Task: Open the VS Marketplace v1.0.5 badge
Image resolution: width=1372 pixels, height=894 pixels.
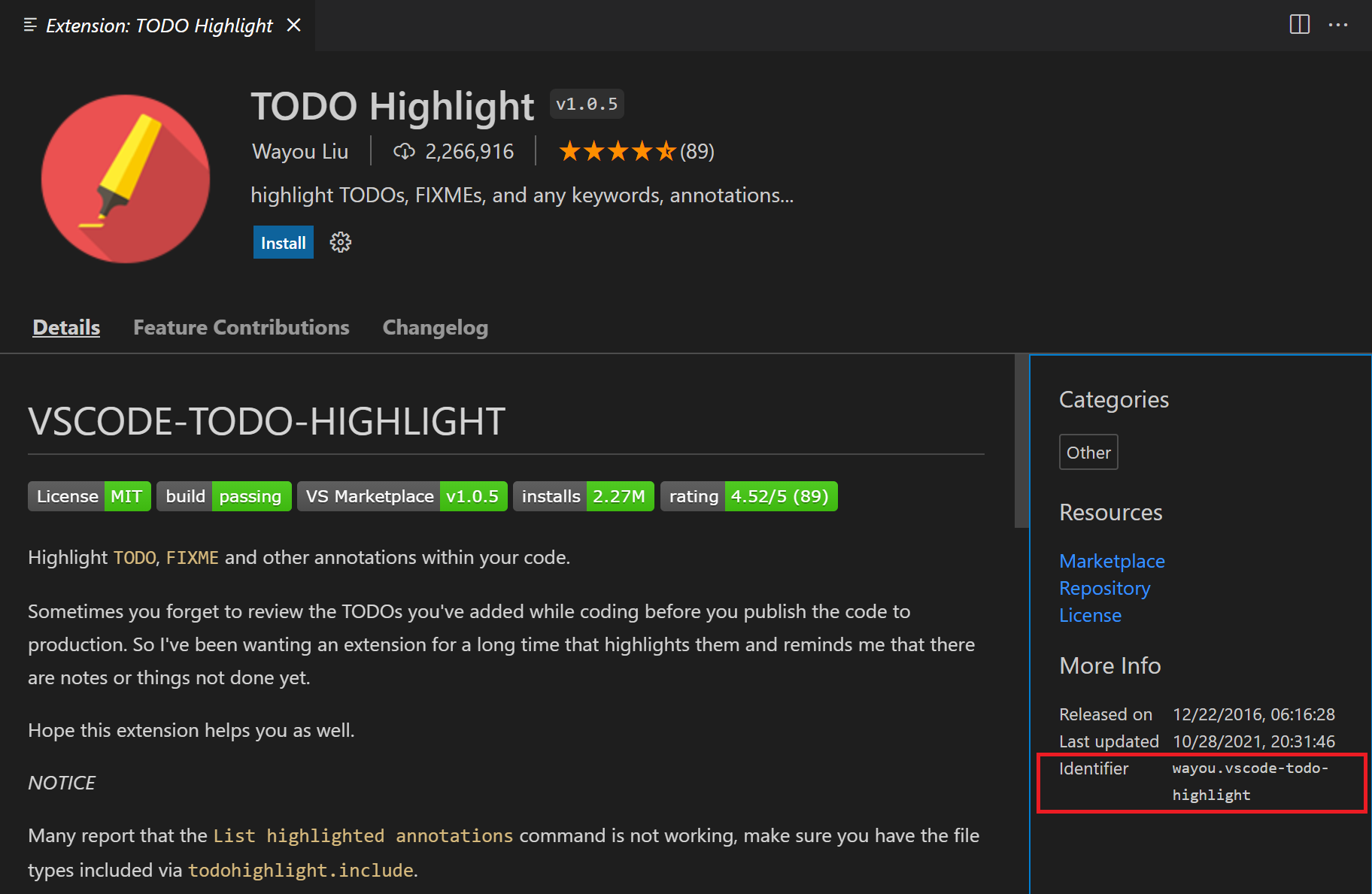Action: 402,495
